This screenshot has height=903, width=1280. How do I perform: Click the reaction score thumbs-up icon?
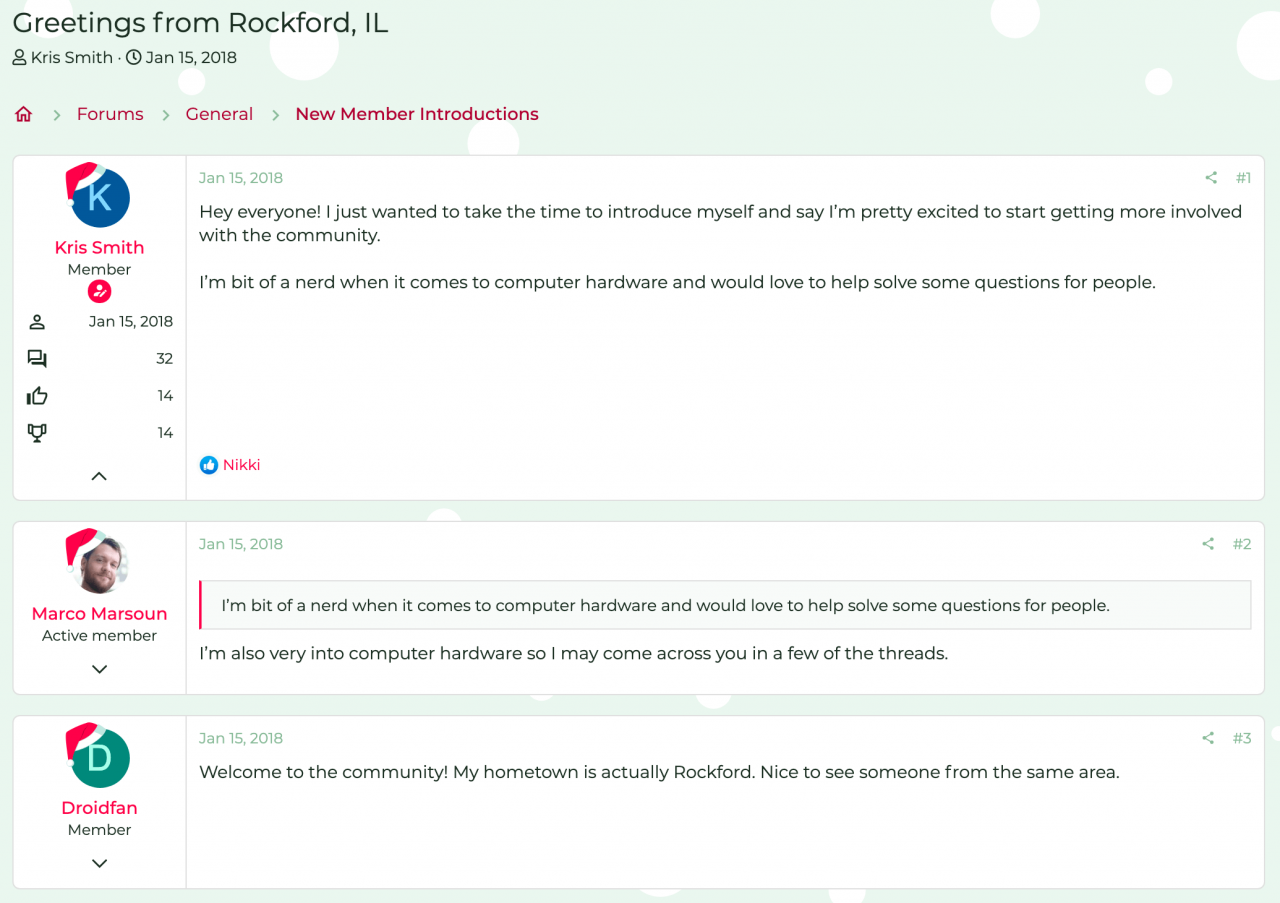pyautogui.click(x=37, y=396)
